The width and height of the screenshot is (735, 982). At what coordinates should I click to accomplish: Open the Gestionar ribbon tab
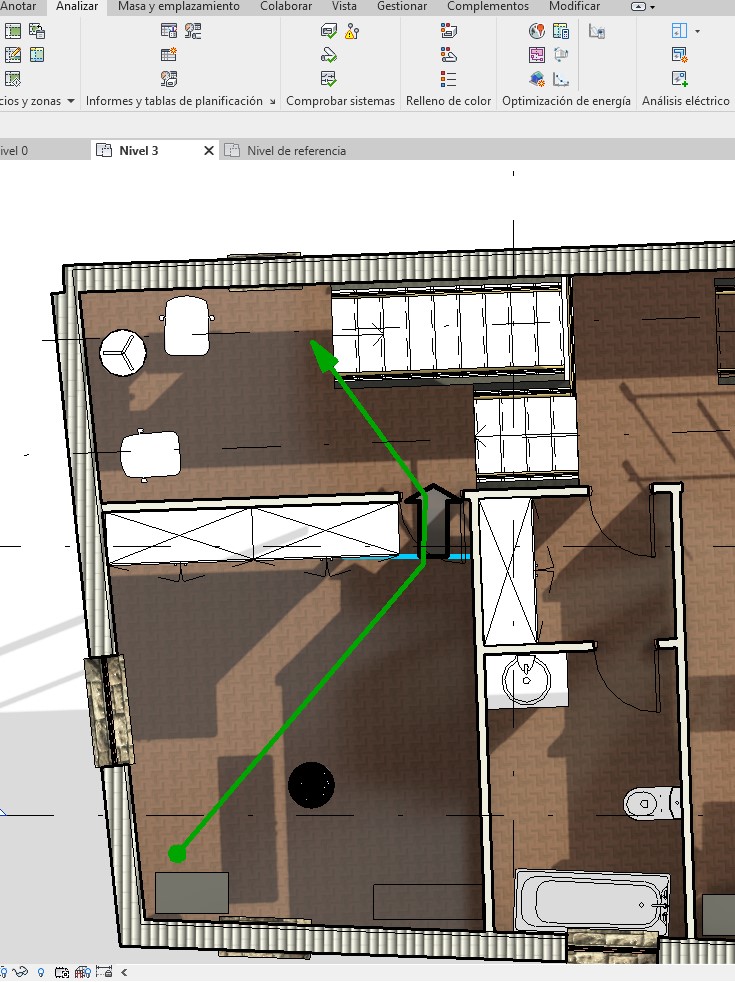click(x=402, y=6)
